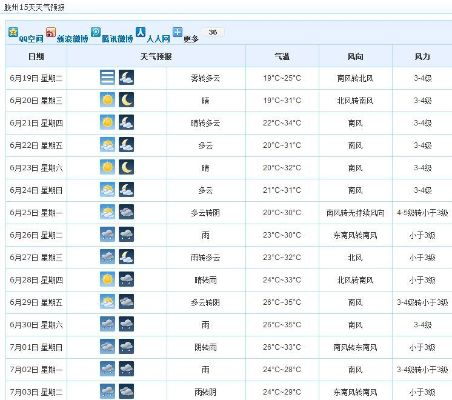Click the 6月28日 星期四 date cell
The width and height of the screenshot is (452, 400).
click(36, 280)
